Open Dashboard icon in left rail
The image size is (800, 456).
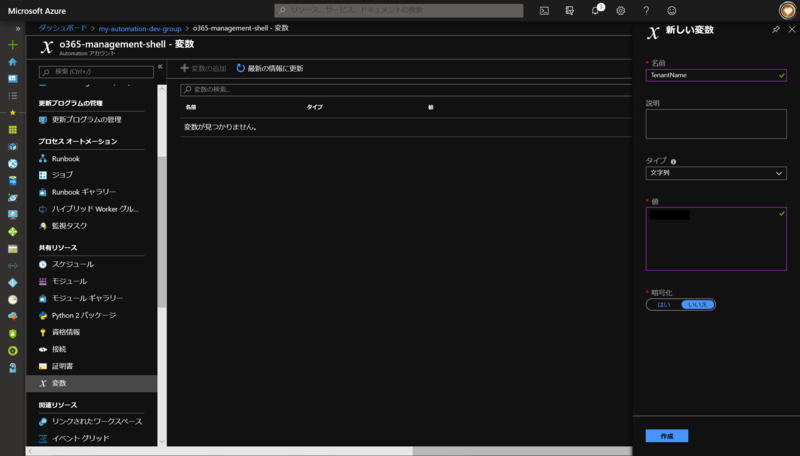pos(13,79)
